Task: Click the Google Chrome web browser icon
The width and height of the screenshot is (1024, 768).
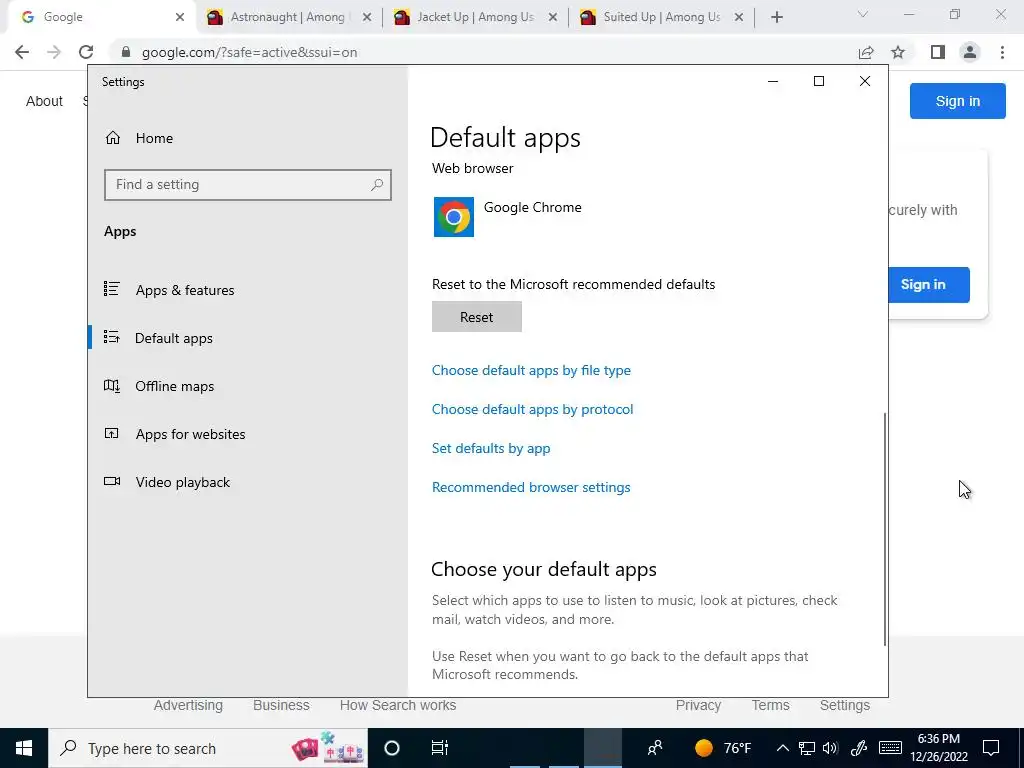Action: [454, 217]
